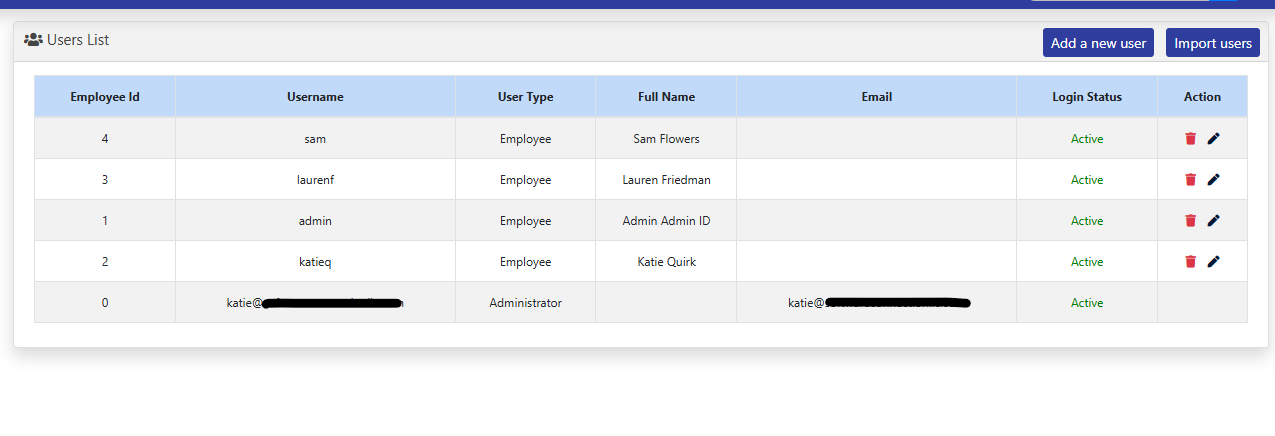Delete user katieq with trash icon

(1190, 262)
